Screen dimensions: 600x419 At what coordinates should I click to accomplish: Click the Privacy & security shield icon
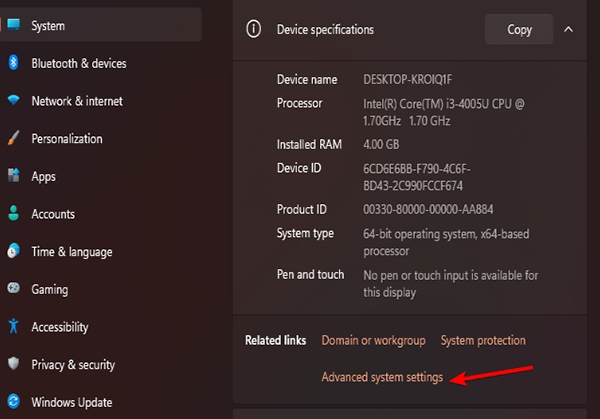click(x=13, y=365)
